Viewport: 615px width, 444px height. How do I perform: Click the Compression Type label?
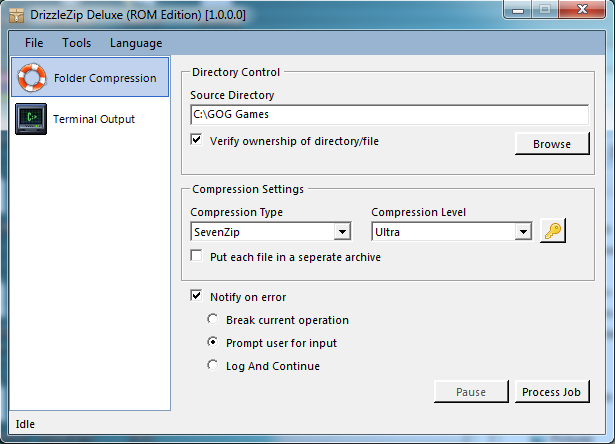pos(237,212)
